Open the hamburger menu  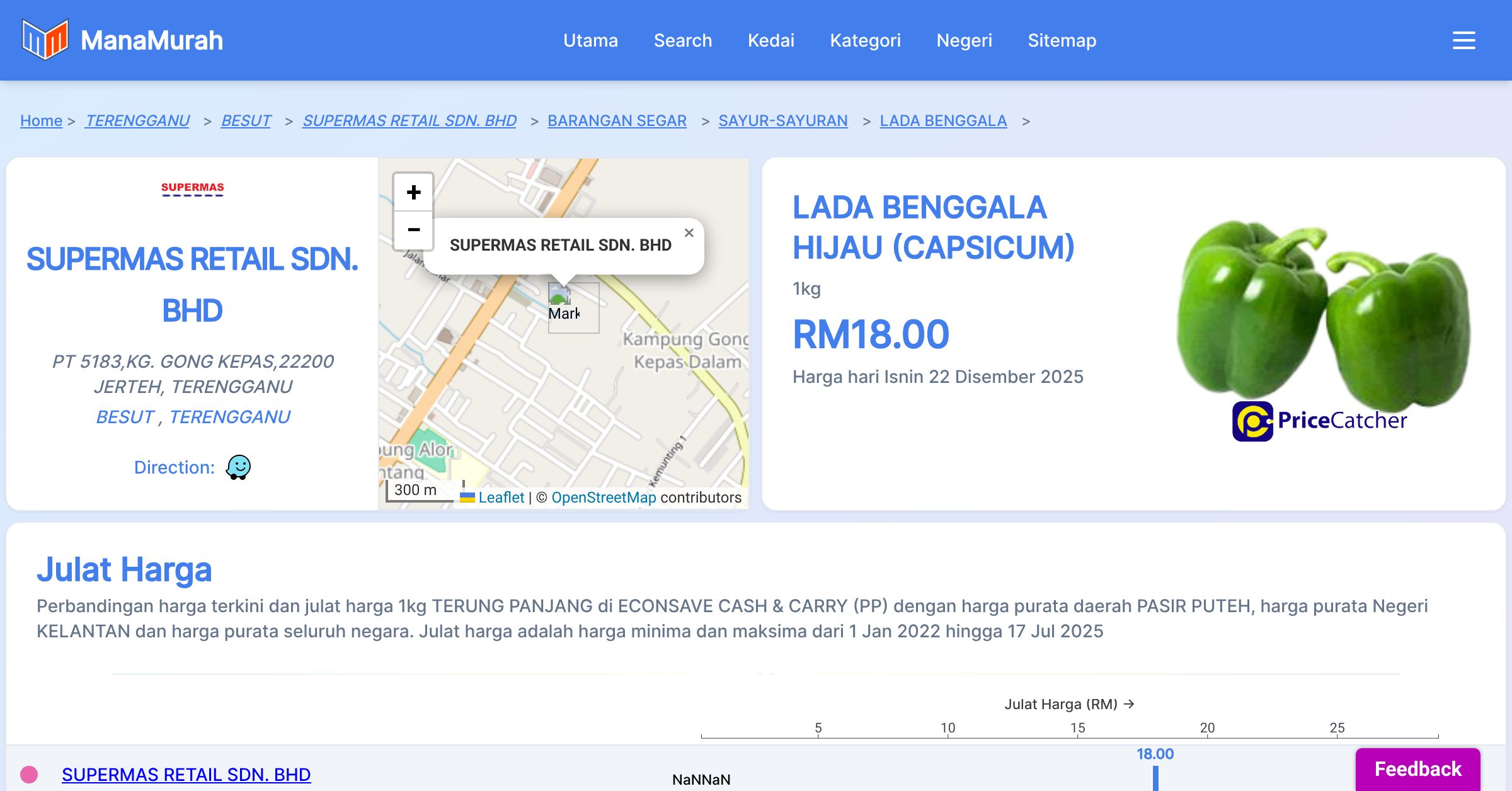click(1463, 40)
